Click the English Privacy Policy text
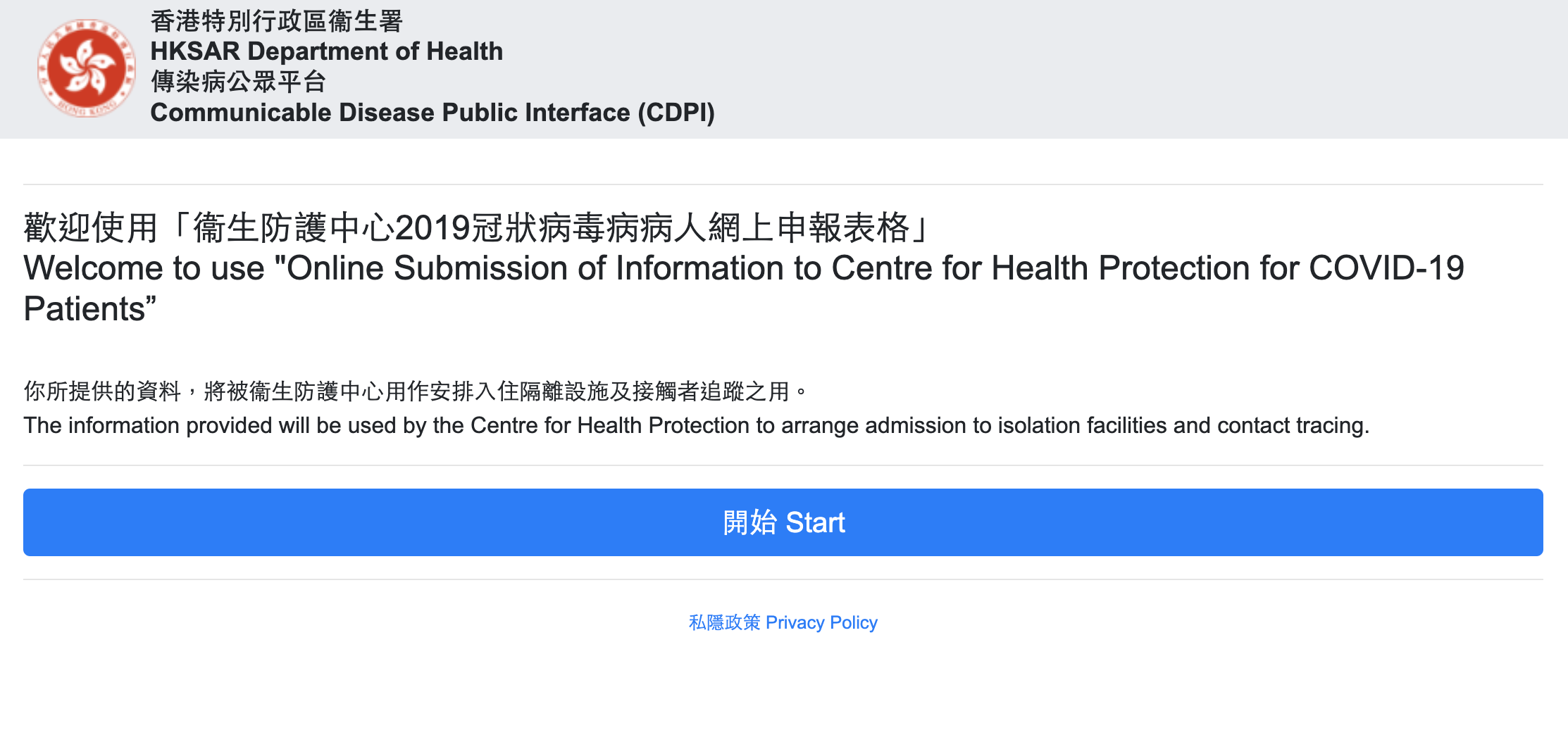Screen dimensions: 1568x735 pos(822,622)
